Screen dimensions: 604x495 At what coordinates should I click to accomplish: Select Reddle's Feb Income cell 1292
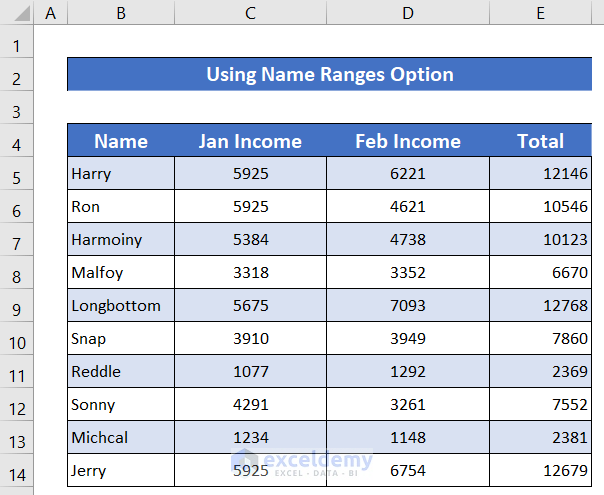point(408,372)
